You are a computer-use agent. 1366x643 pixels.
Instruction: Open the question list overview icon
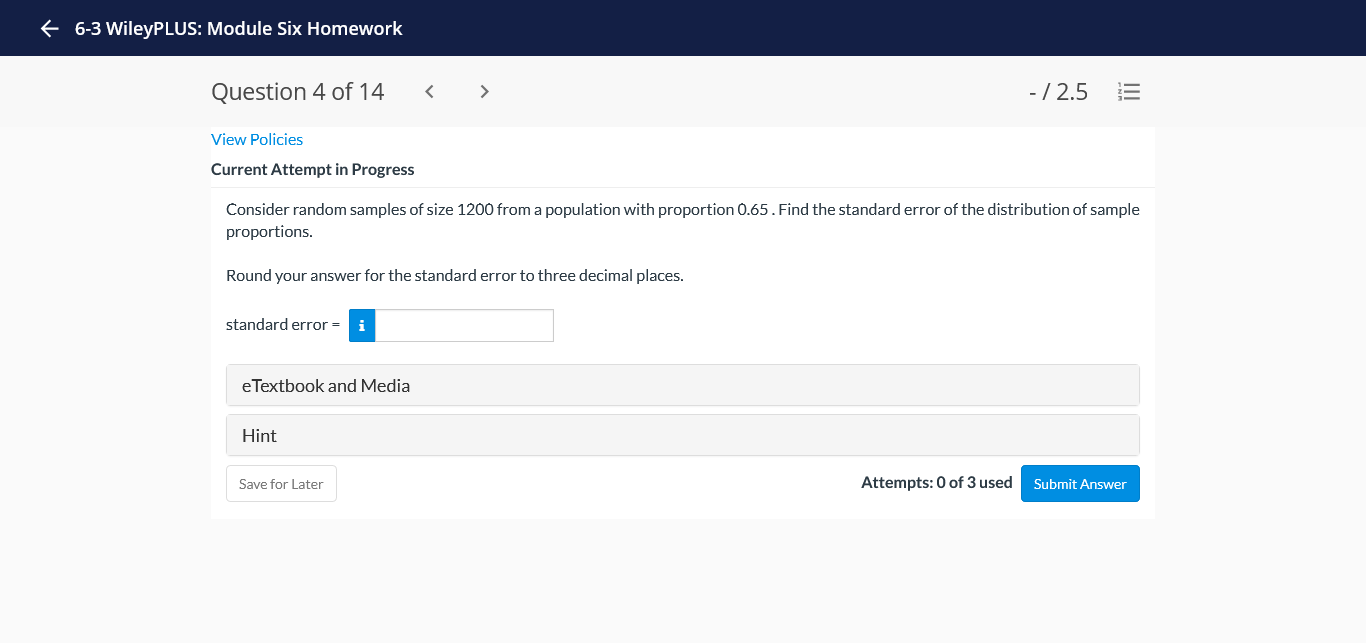1129,91
